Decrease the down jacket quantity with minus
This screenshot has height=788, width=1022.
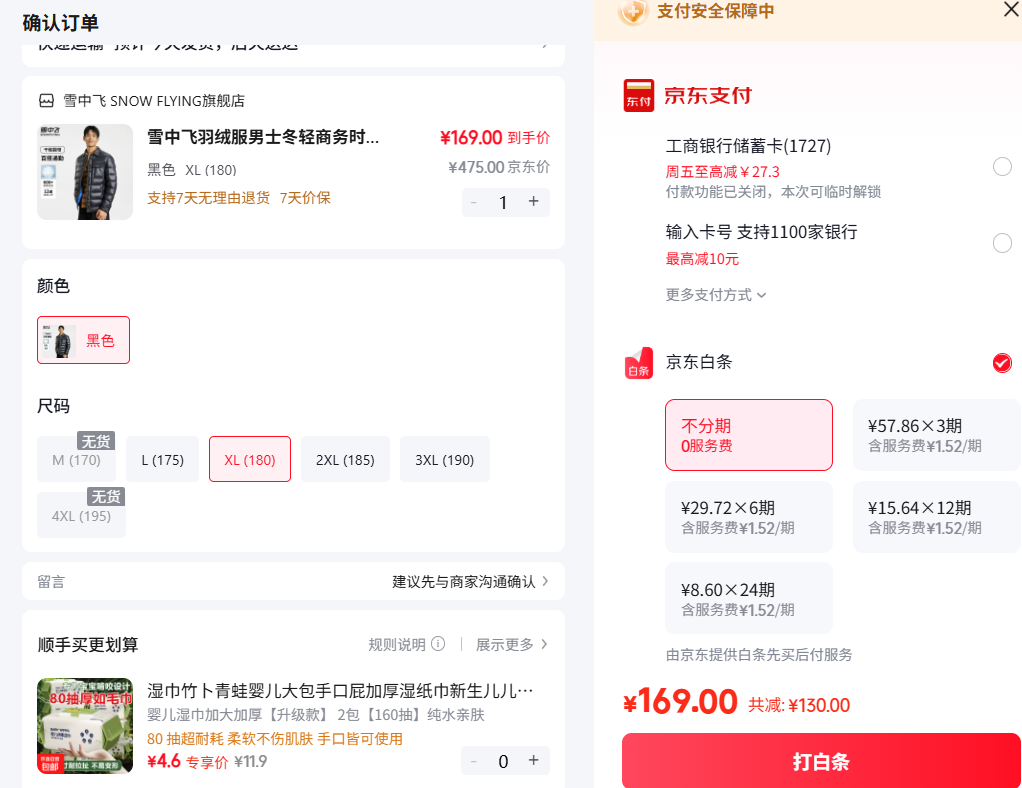pyautogui.click(x=474, y=202)
